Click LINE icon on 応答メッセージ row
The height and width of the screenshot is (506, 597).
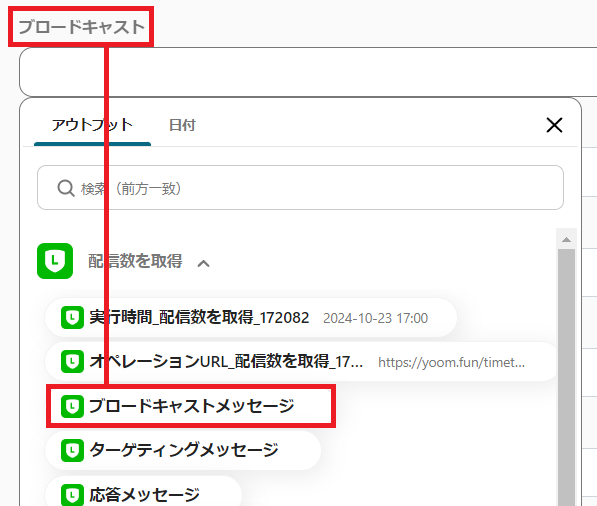pyautogui.click(x=72, y=495)
